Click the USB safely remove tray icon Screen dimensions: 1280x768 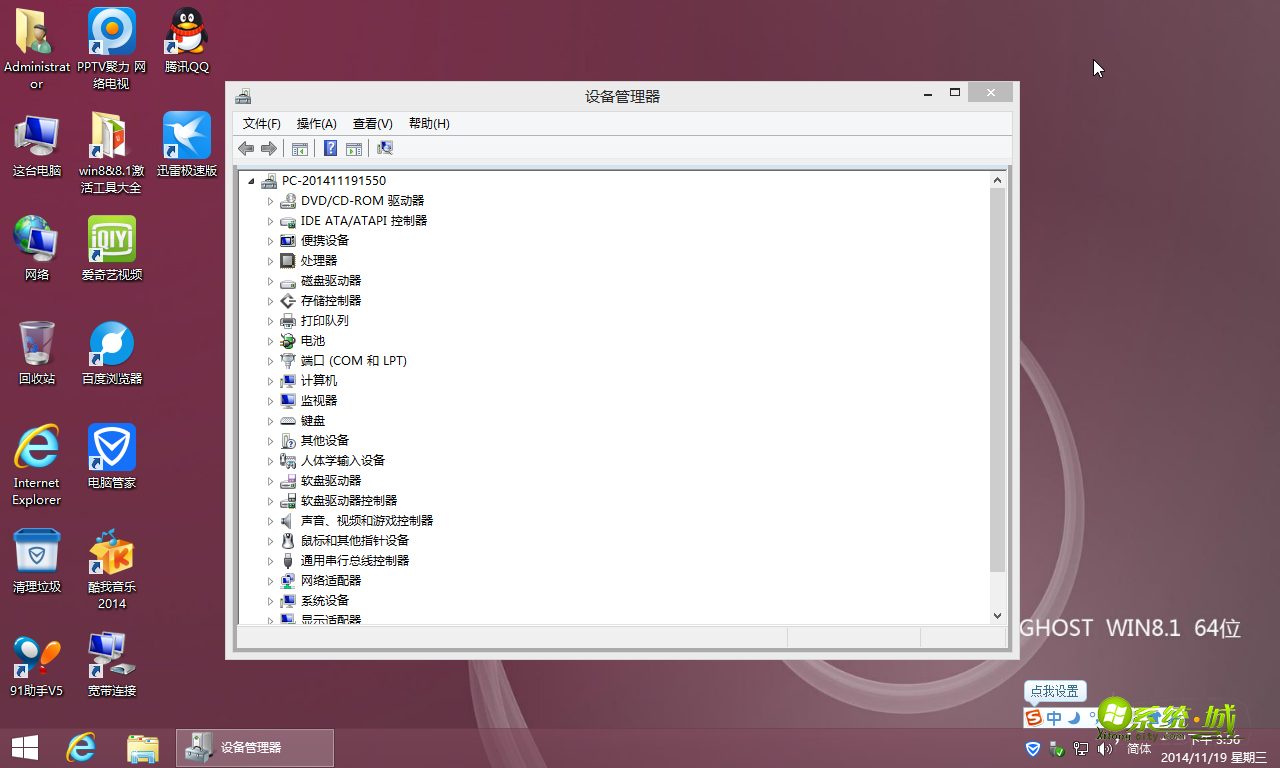coord(1057,748)
